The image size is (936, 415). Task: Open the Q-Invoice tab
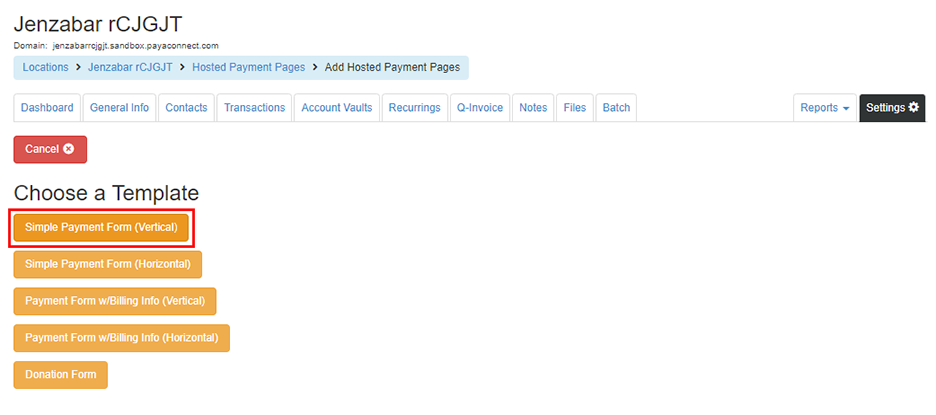coord(480,108)
